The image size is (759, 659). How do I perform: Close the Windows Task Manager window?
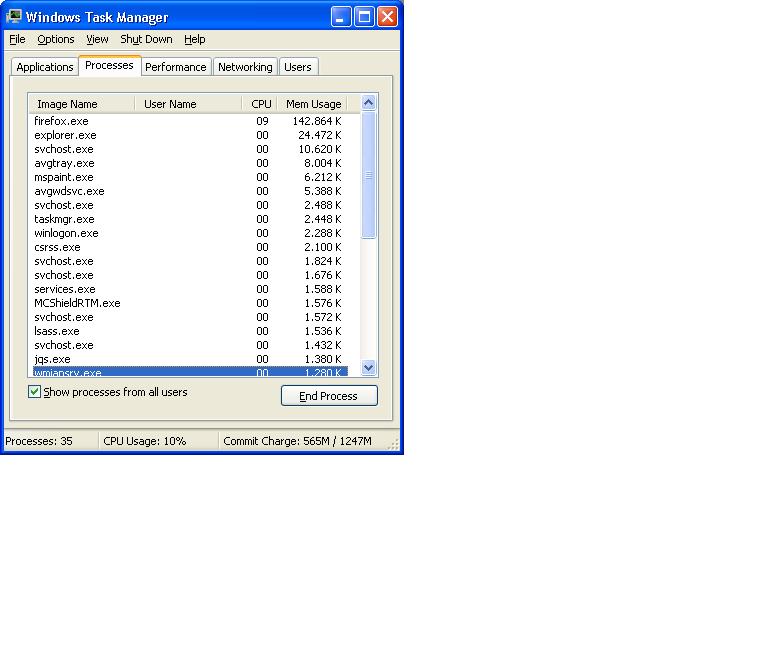[x=388, y=17]
